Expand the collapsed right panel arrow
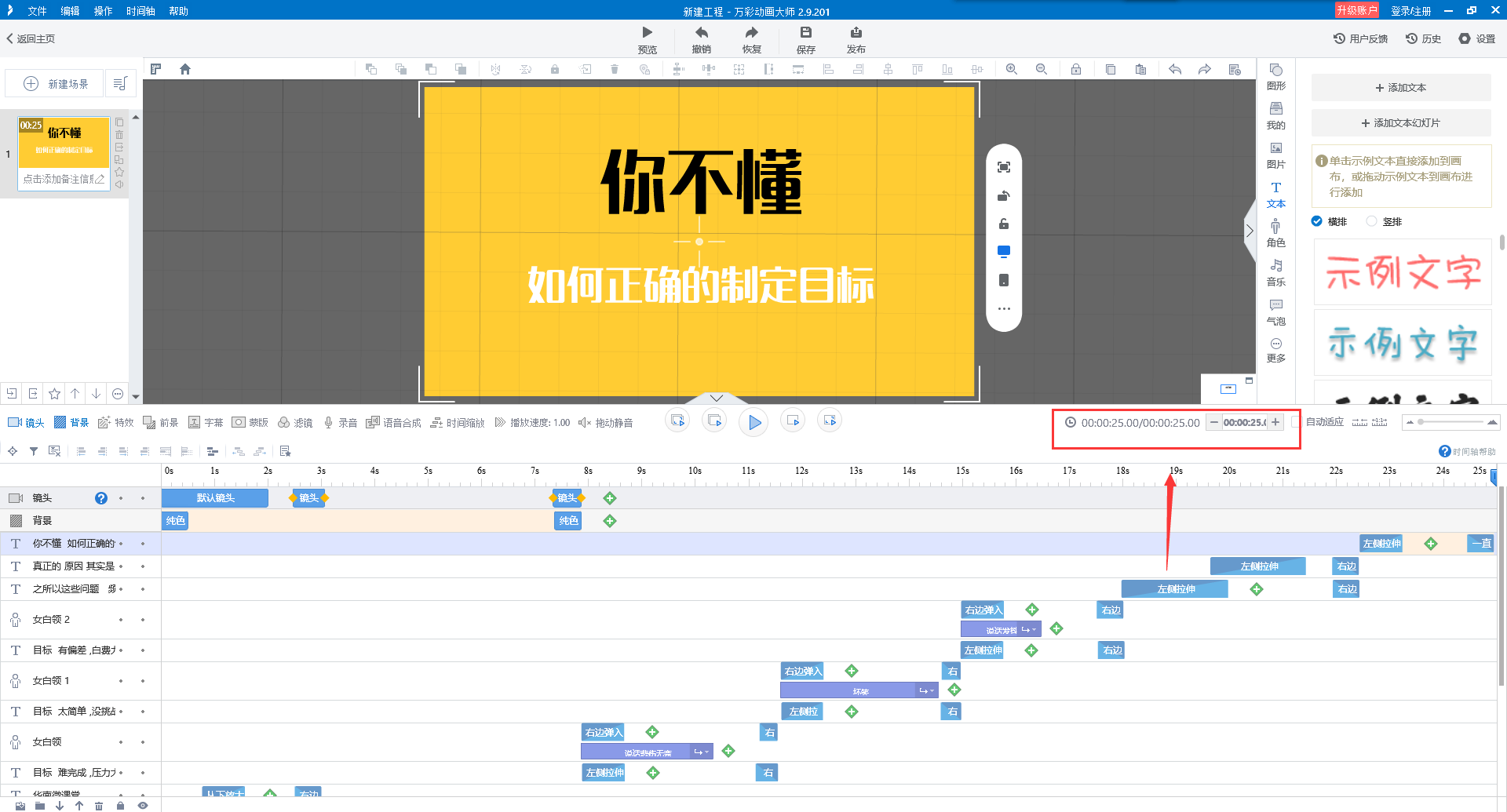The height and width of the screenshot is (812, 1507). (x=1250, y=231)
